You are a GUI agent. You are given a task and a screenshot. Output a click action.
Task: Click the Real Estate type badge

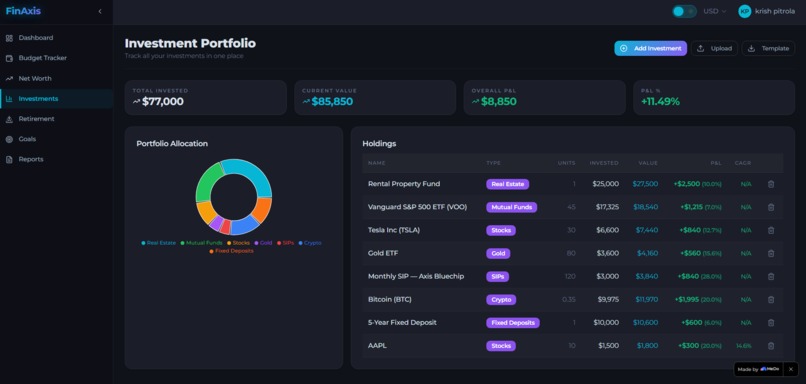pyautogui.click(x=507, y=184)
